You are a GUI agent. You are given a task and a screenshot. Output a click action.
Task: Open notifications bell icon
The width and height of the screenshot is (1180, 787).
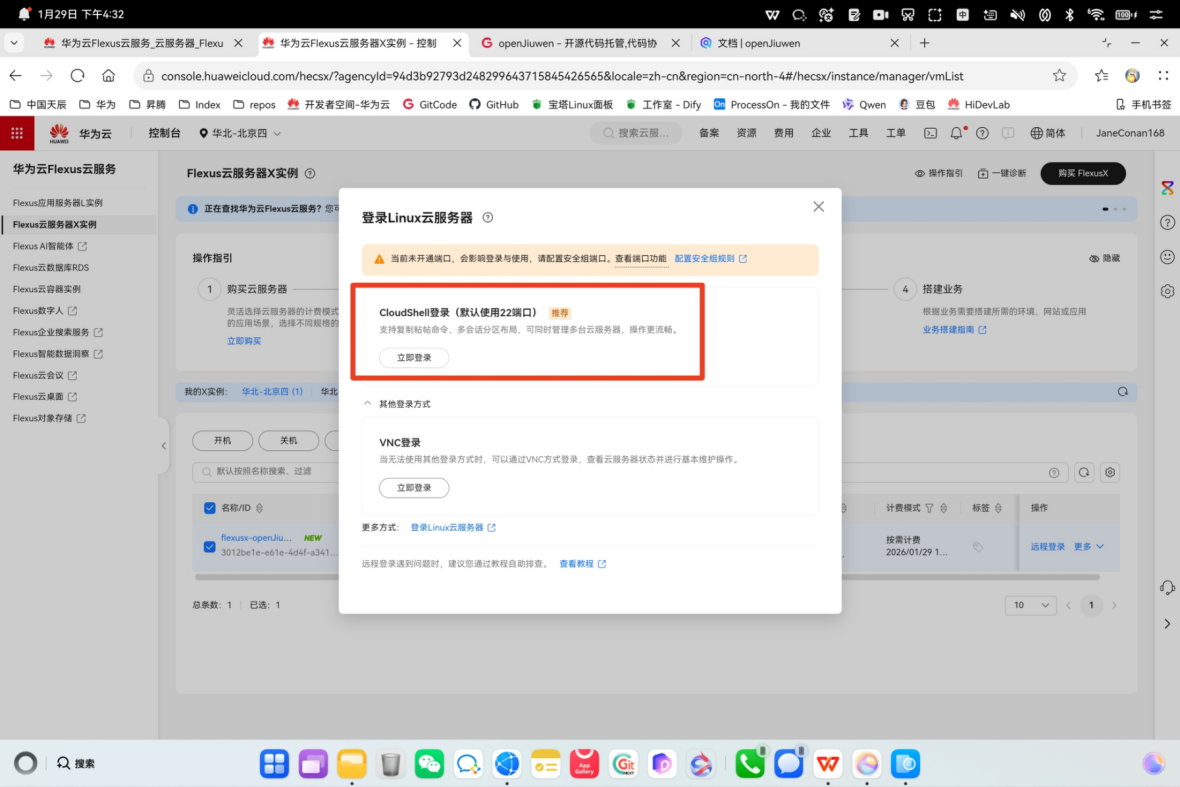pyautogui.click(x=956, y=133)
